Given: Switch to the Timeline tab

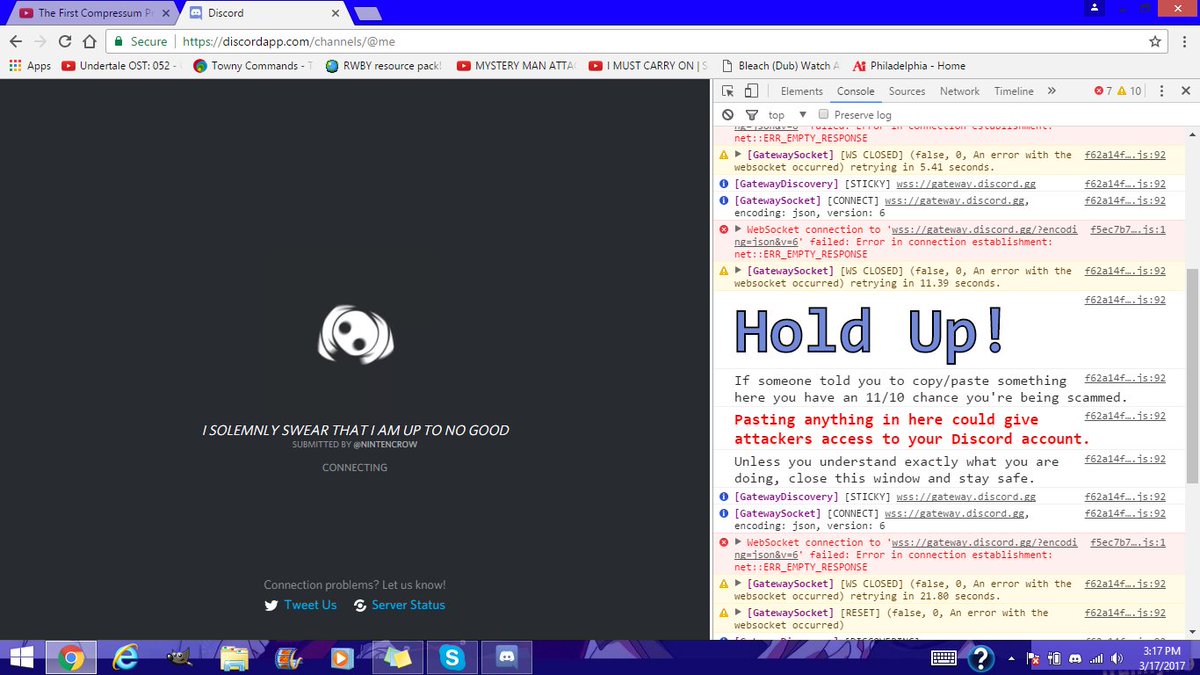Looking at the screenshot, I should tap(1014, 91).
